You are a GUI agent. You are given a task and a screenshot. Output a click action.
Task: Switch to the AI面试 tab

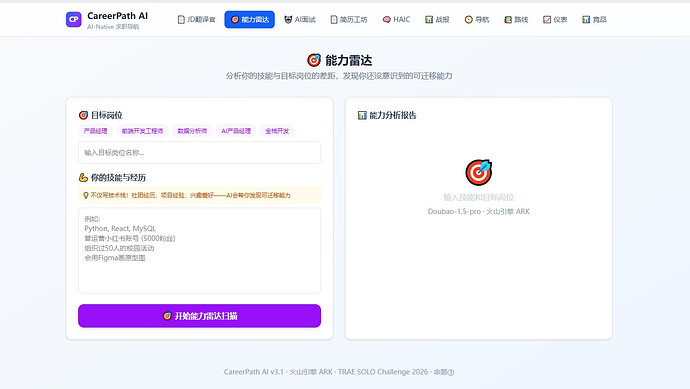tap(300, 19)
